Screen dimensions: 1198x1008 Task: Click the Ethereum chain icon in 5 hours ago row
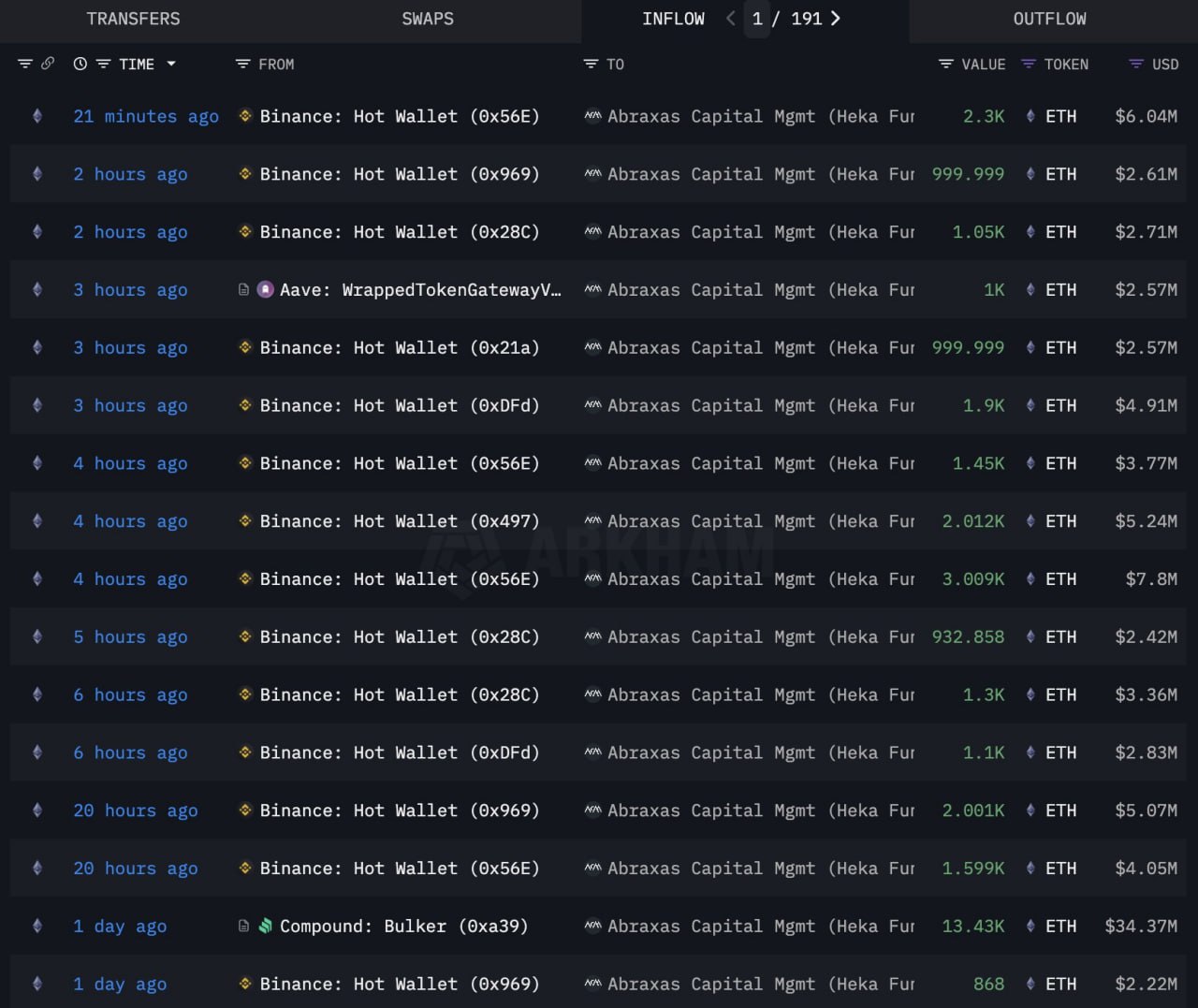coord(37,636)
